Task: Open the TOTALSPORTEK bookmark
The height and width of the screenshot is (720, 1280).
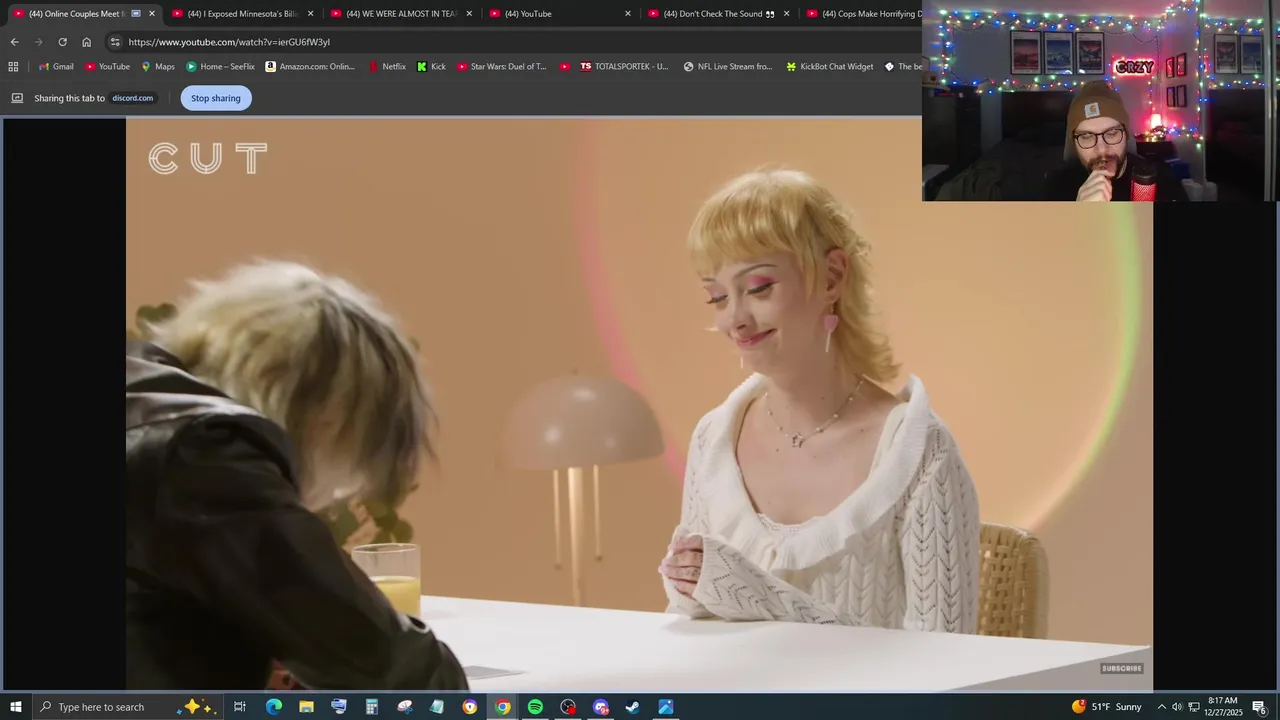Action: [x=624, y=67]
